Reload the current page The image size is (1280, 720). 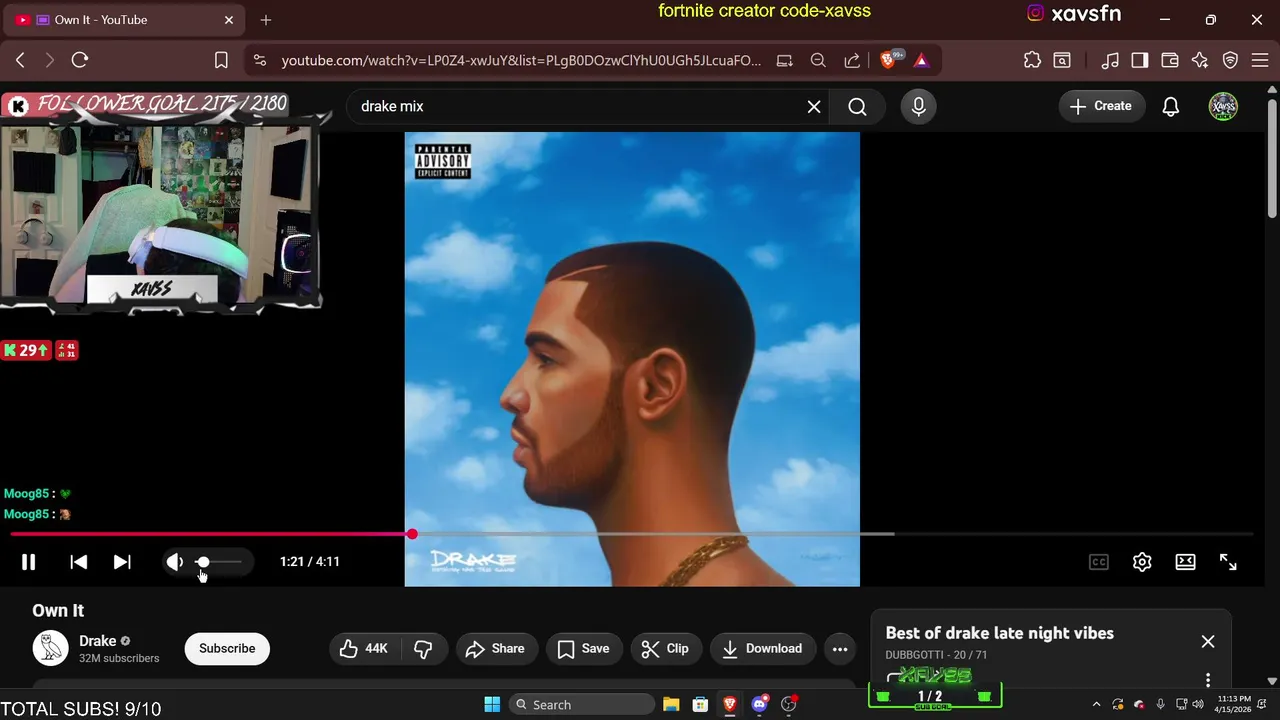point(80,60)
